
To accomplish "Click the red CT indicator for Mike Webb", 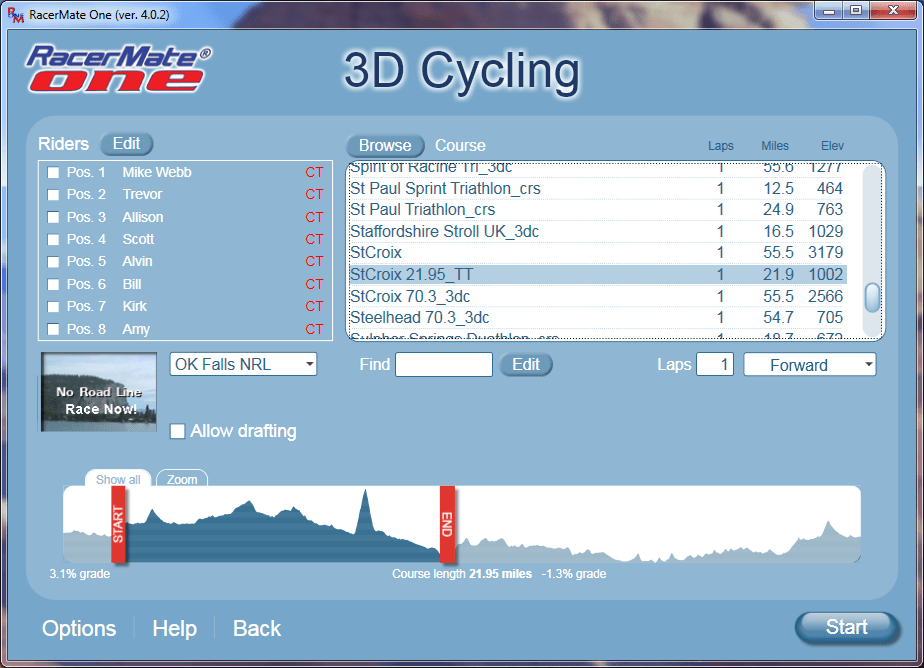I will 314,172.
